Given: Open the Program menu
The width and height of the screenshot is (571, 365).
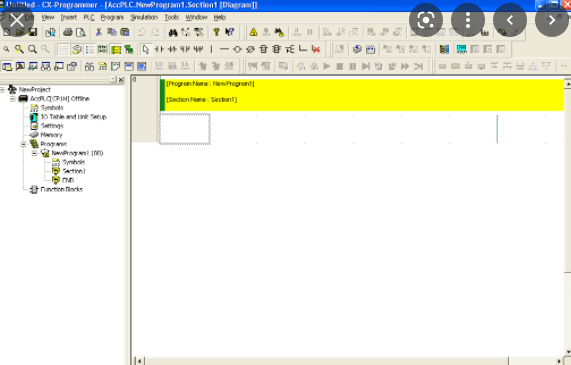Looking at the screenshot, I should click(112, 17).
